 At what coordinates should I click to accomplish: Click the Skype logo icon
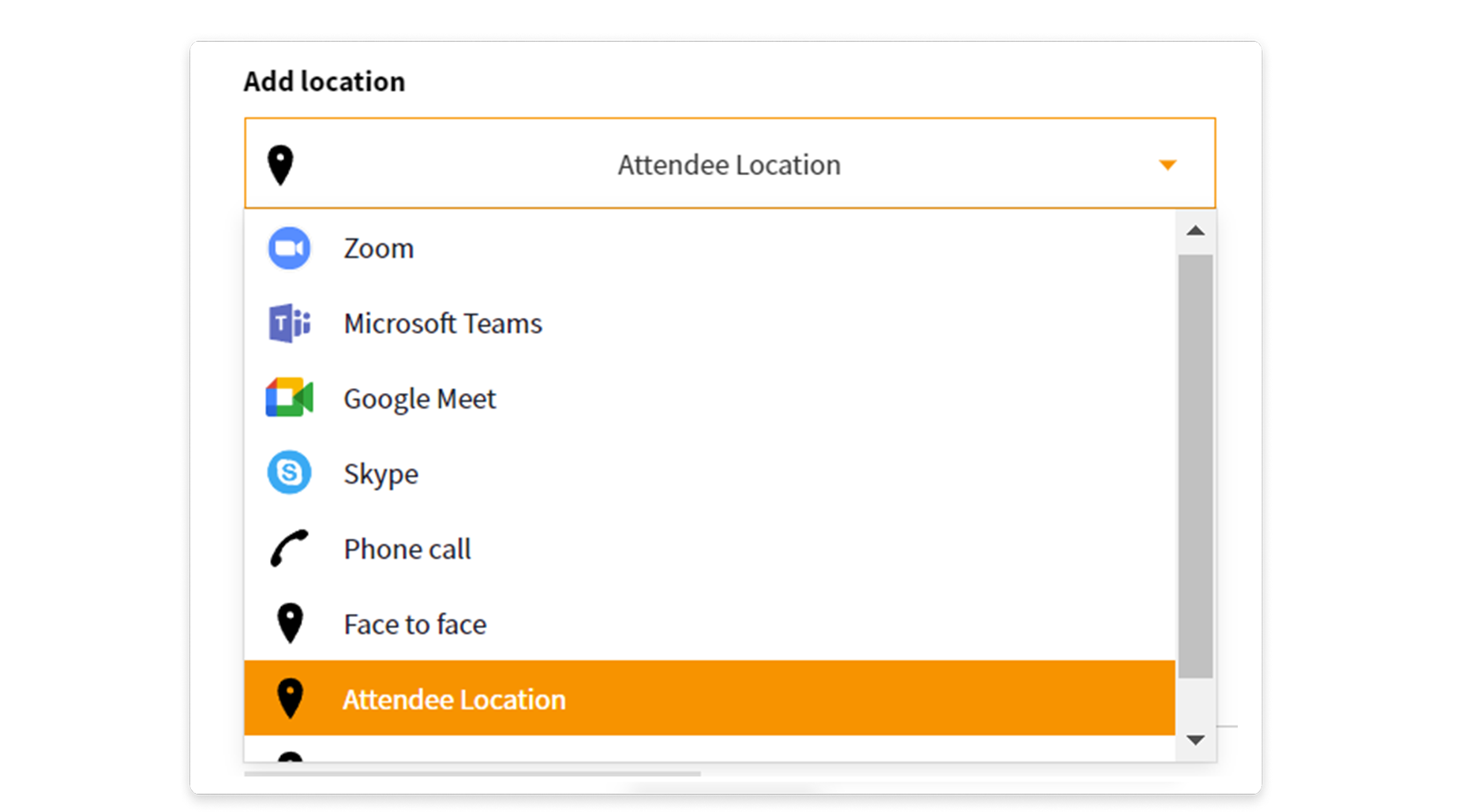coord(289,473)
